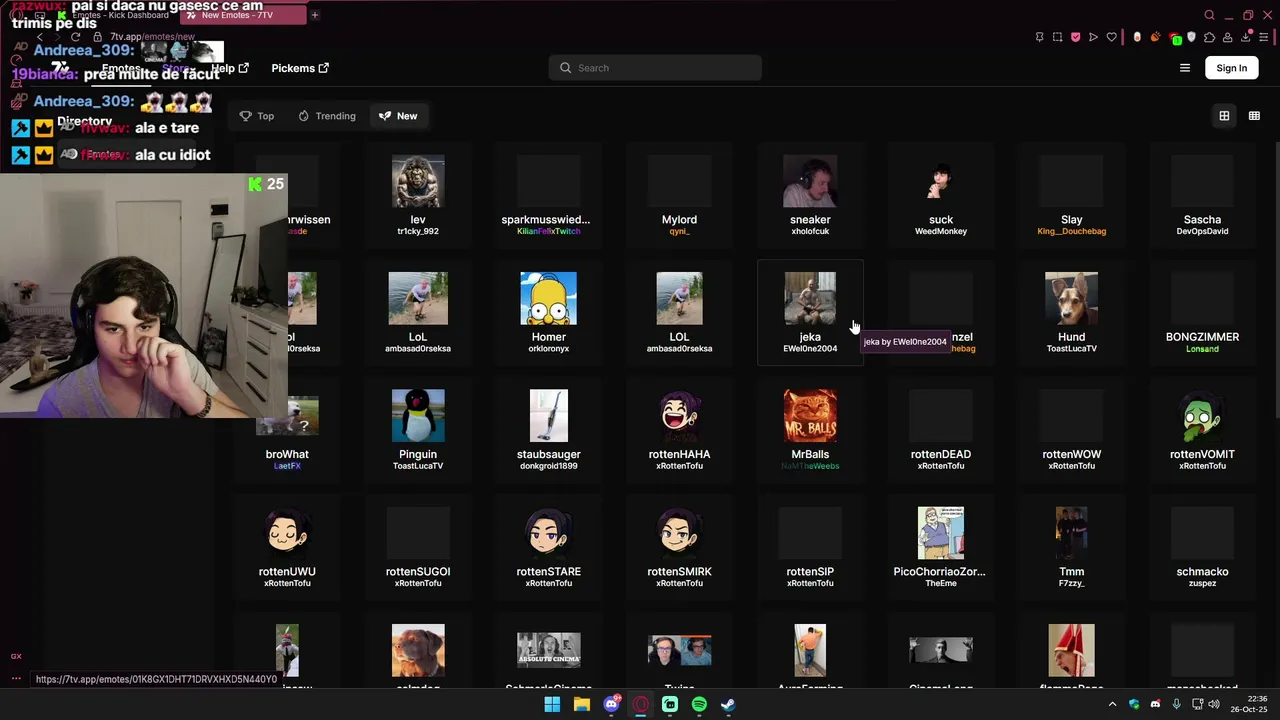Open the Tmm emote

pyautogui.click(x=1071, y=533)
